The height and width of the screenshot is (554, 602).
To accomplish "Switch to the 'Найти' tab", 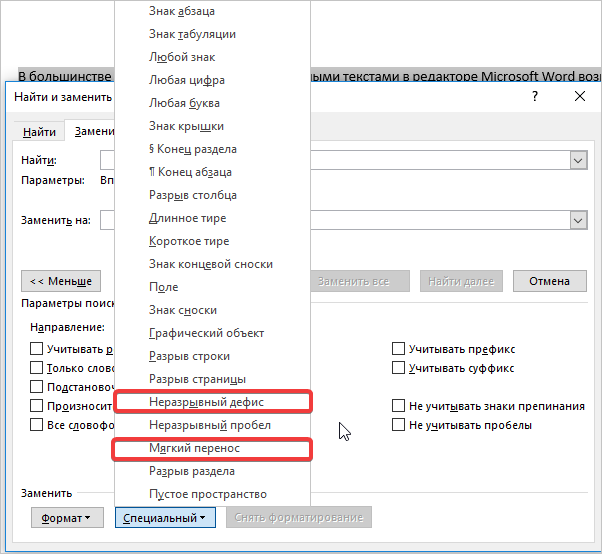I will (40, 132).
